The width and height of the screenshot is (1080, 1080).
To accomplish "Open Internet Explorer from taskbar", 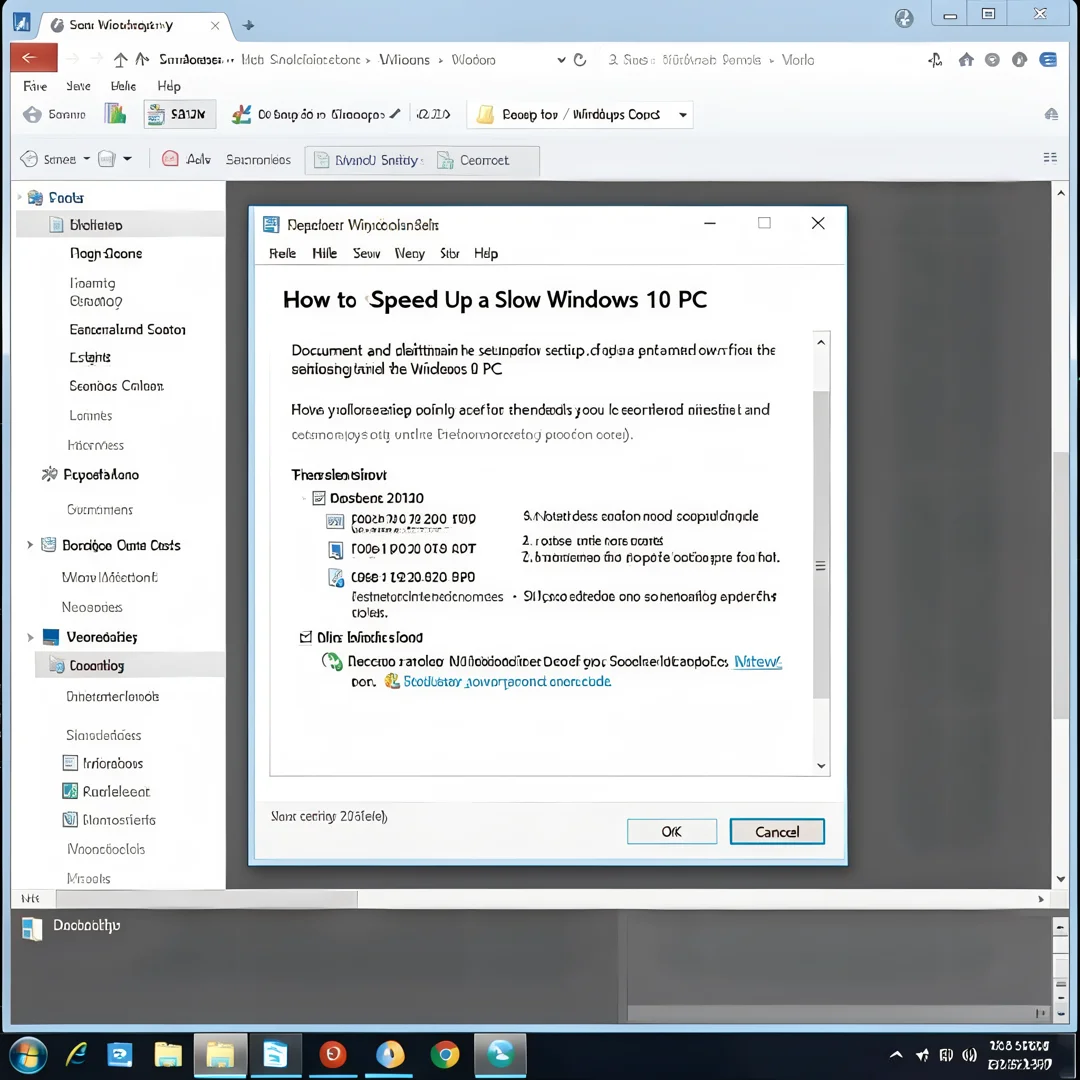I will 76,1055.
